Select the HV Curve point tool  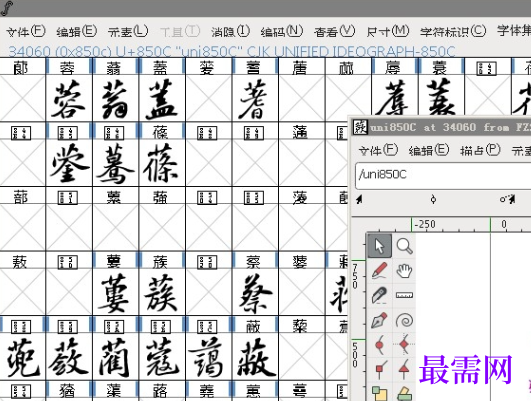point(404,345)
